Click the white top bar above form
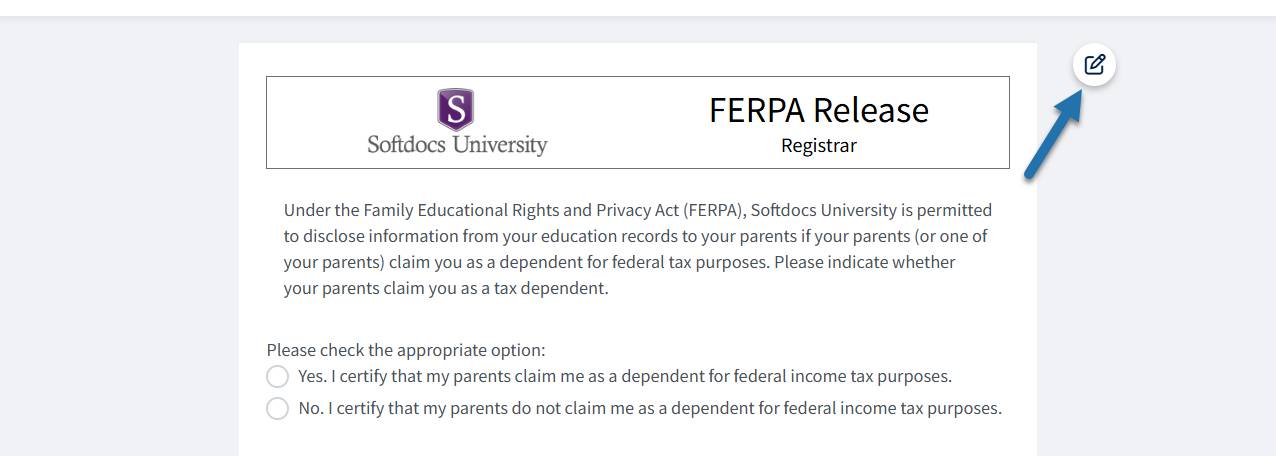The width and height of the screenshot is (1276, 456). point(638,8)
